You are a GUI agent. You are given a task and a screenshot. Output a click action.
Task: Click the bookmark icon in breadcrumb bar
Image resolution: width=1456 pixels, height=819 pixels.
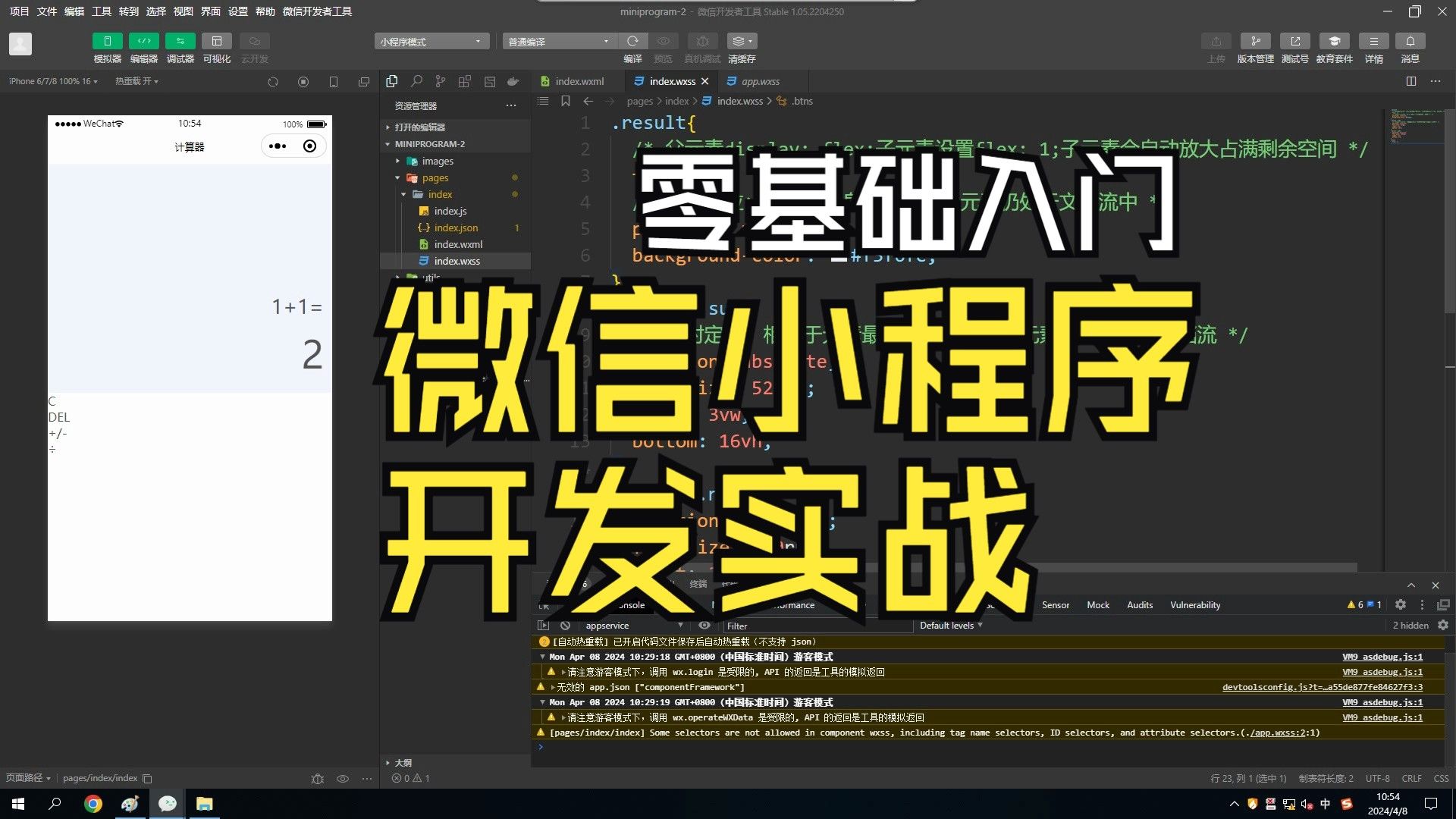(x=566, y=101)
